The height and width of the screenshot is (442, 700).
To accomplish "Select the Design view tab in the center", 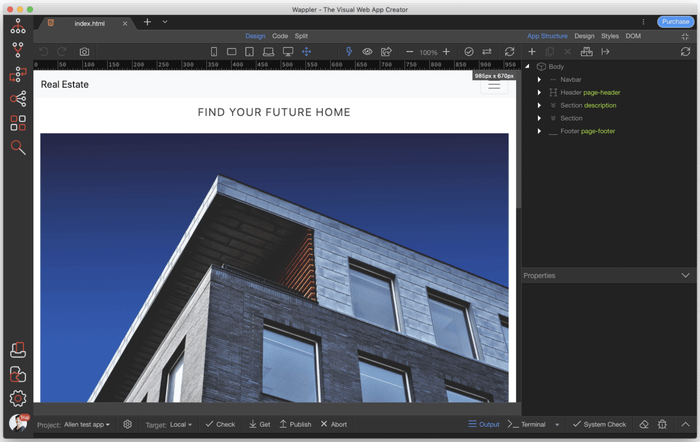I will pos(255,36).
